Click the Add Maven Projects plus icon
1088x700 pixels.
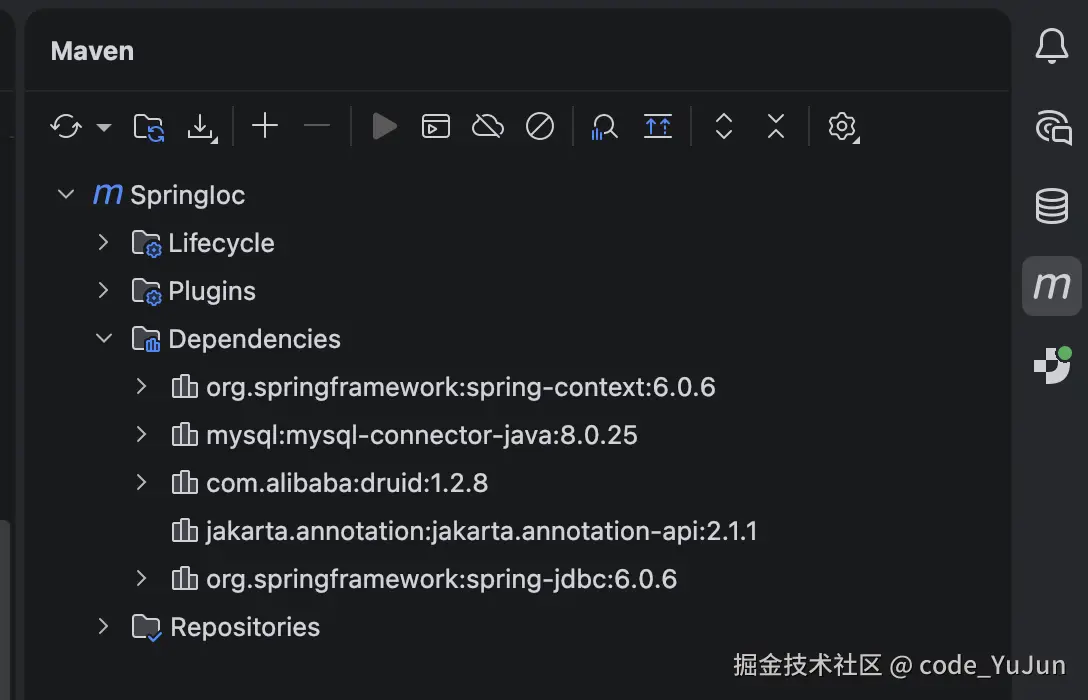(265, 126)
